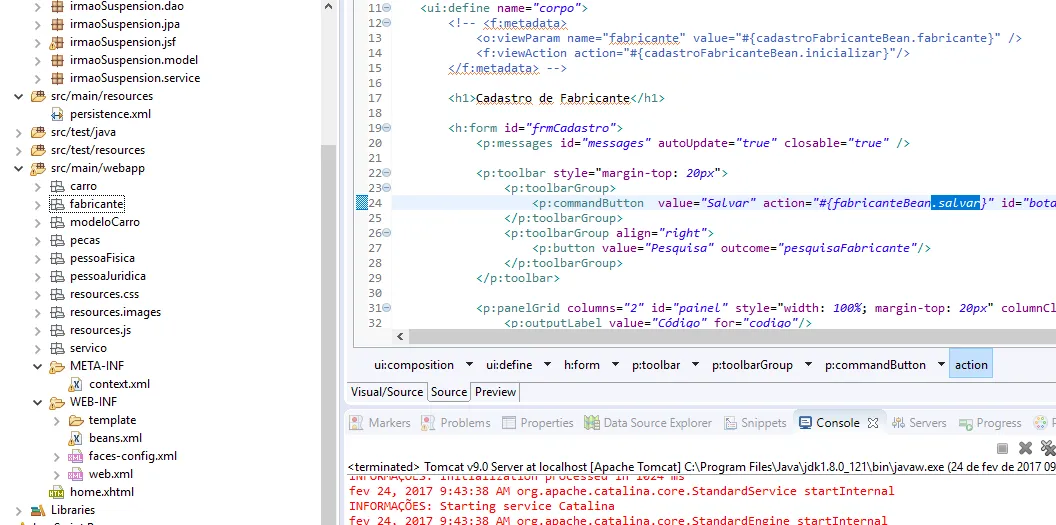Toggle the toolbarGroup fold on line 23
The width and height of the screenshot is (1056, 525).
click(x=387, y=188)
